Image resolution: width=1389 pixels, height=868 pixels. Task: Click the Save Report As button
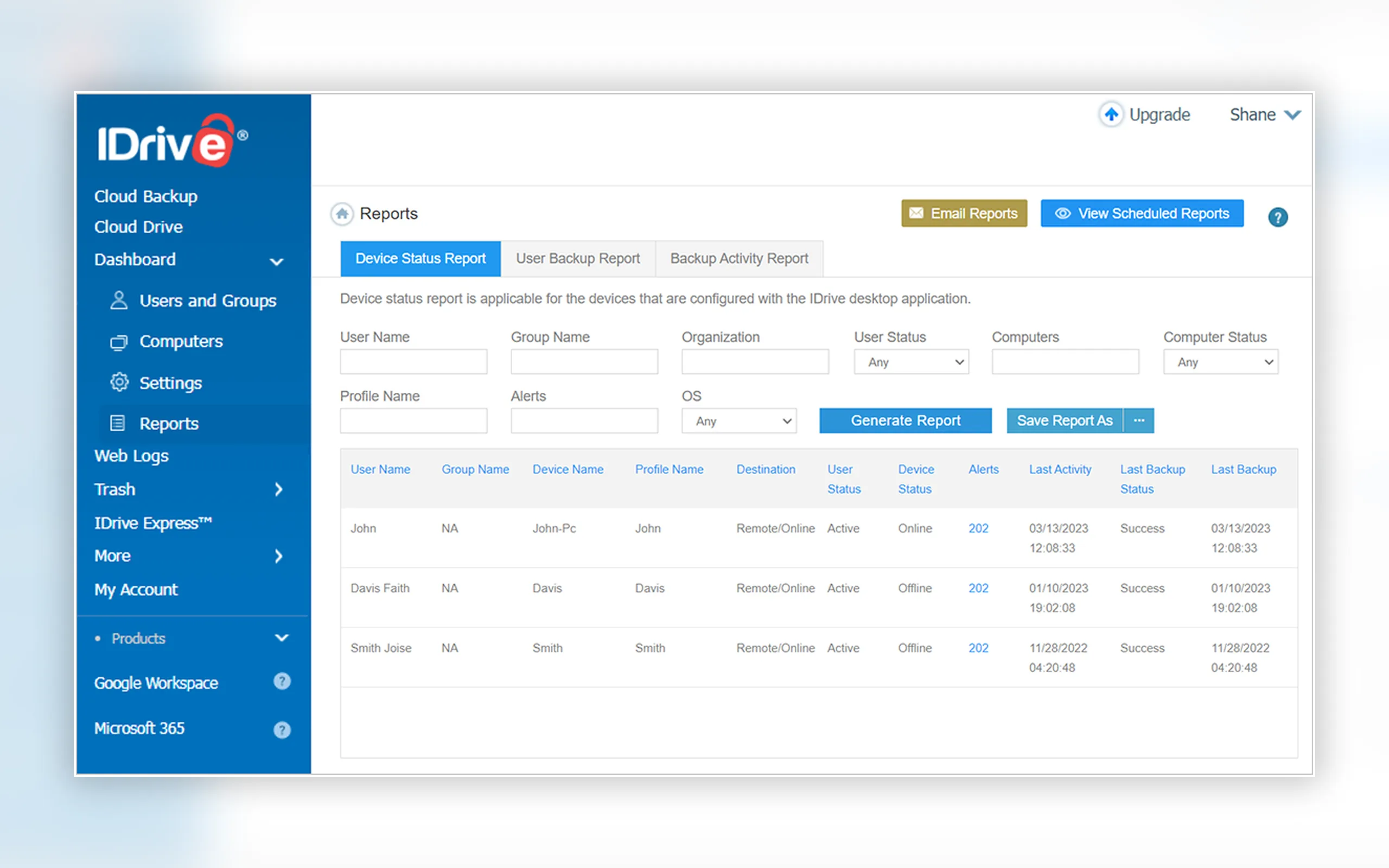1065,421
